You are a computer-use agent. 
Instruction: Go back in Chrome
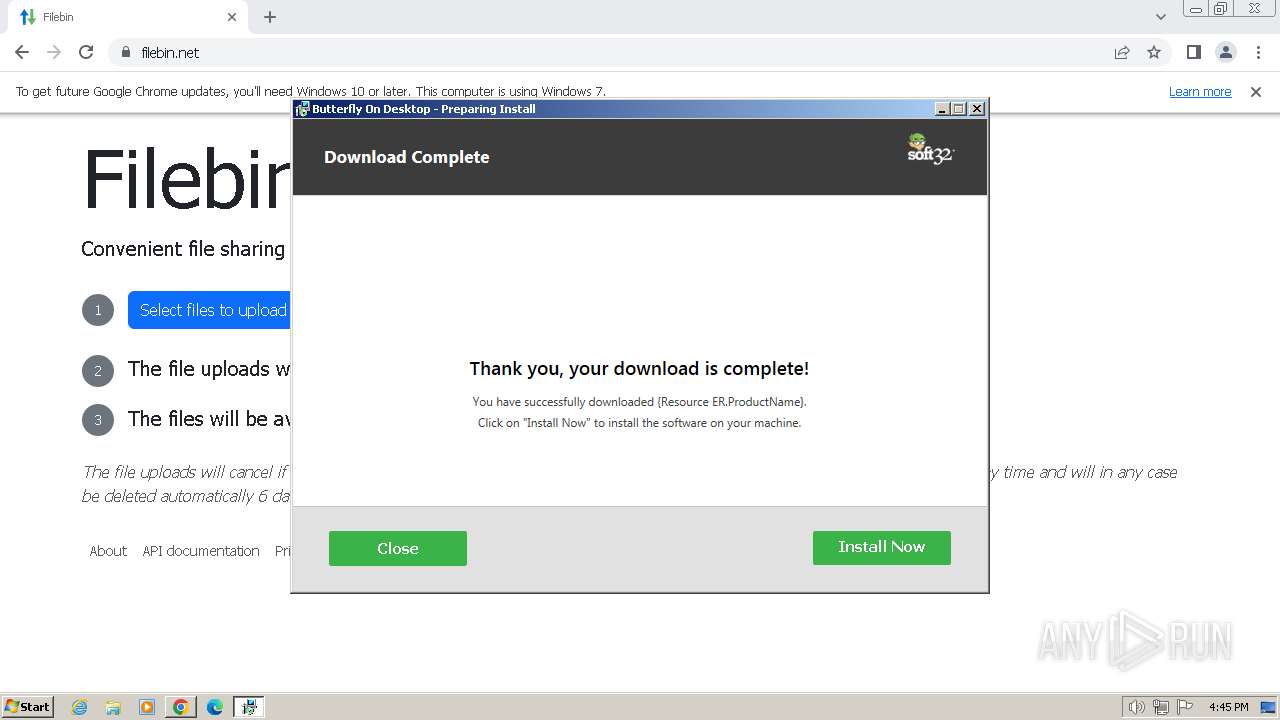pos(22,52)
